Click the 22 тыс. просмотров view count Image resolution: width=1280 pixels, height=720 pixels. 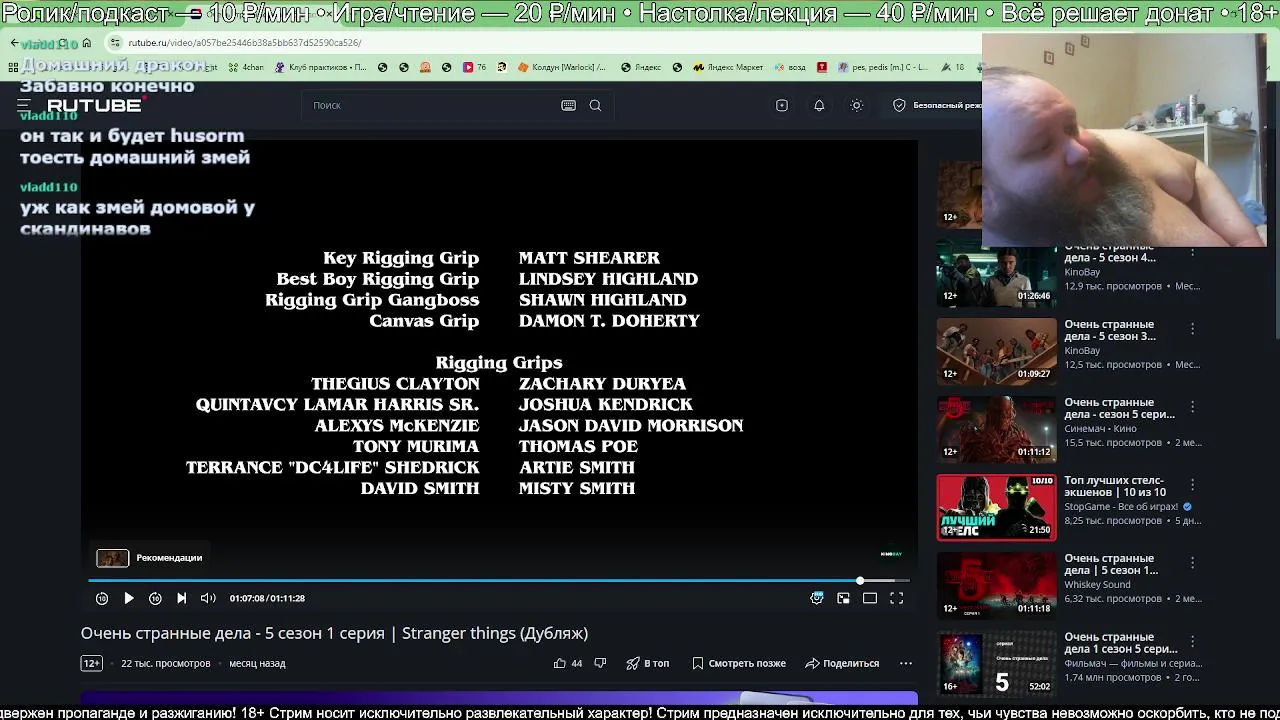pyautogui.click(x=166, y=663)
